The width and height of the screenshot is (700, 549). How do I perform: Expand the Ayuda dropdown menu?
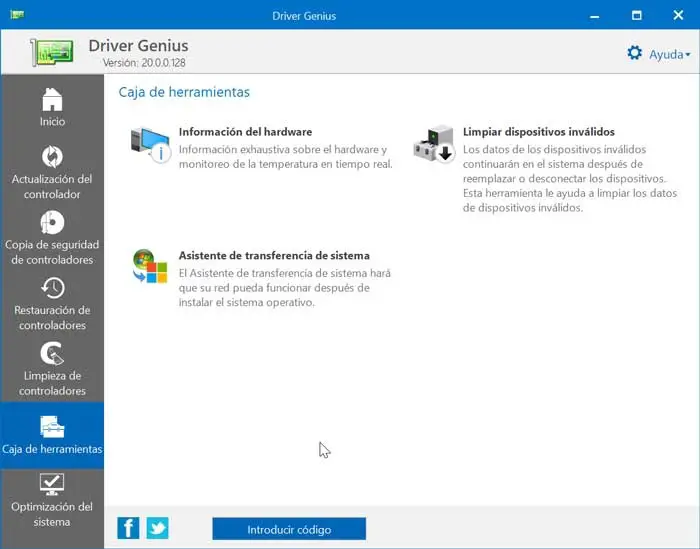pos(670,54)
